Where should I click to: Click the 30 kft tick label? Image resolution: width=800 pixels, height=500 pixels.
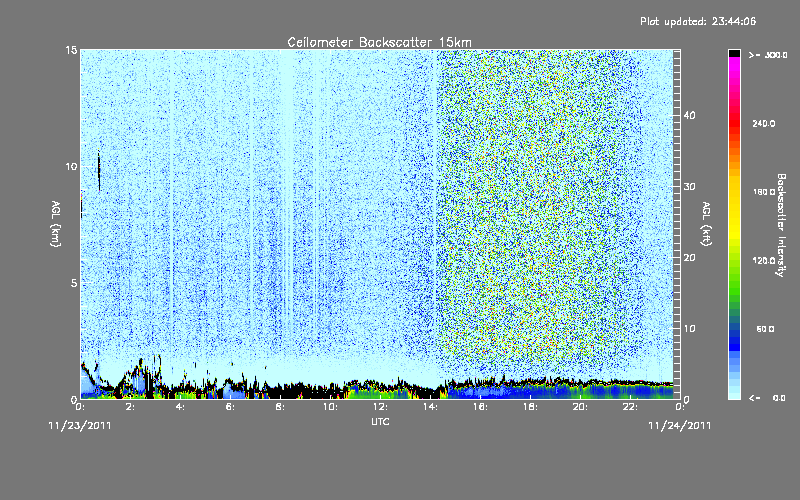click(x=689, y=186)
